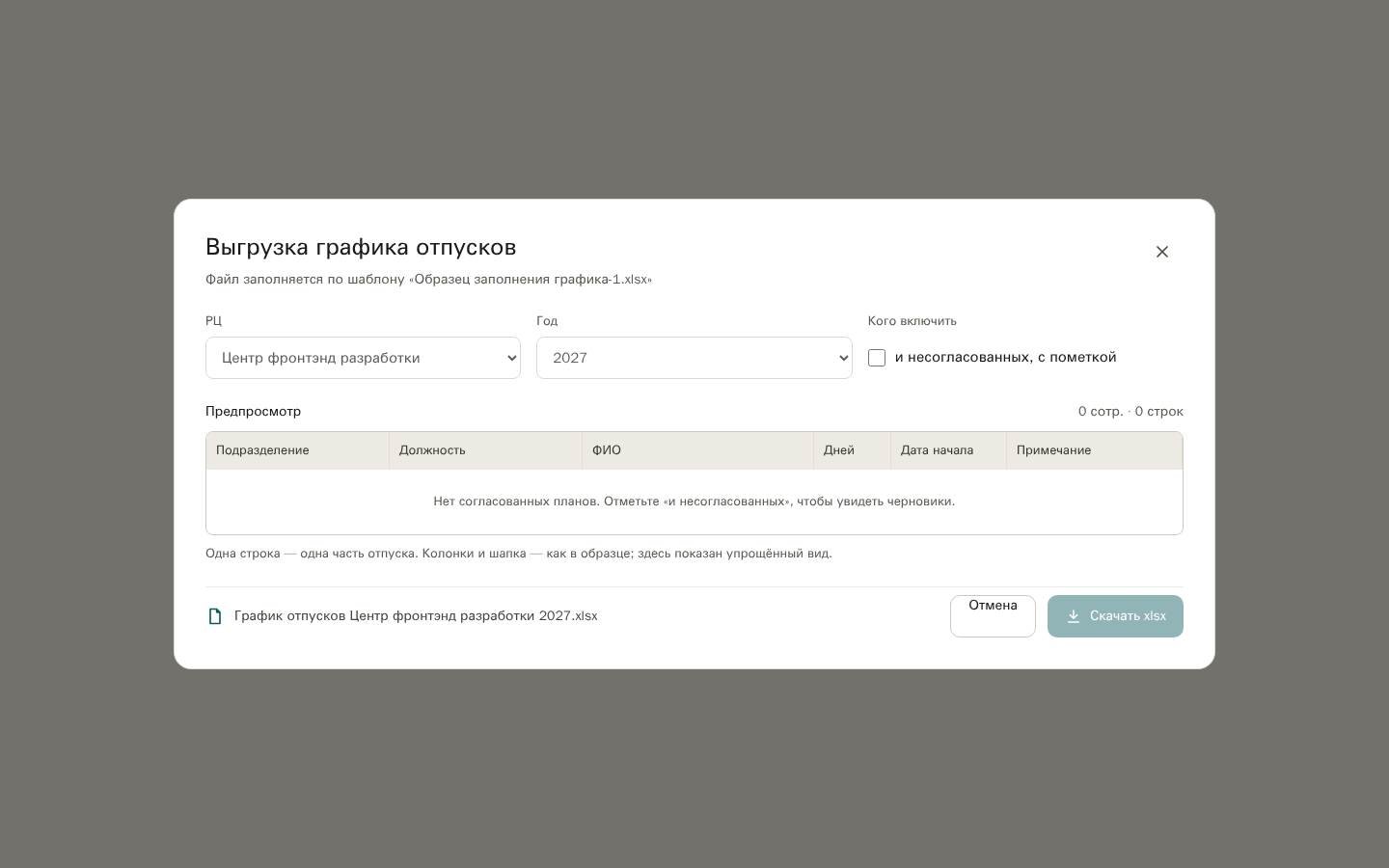Image resolution: width=1389 pixels, height=868 pixels.
Task: Click the «Выгрузка графика отпусков» dialog title
Action: click(x=361, y=247)
